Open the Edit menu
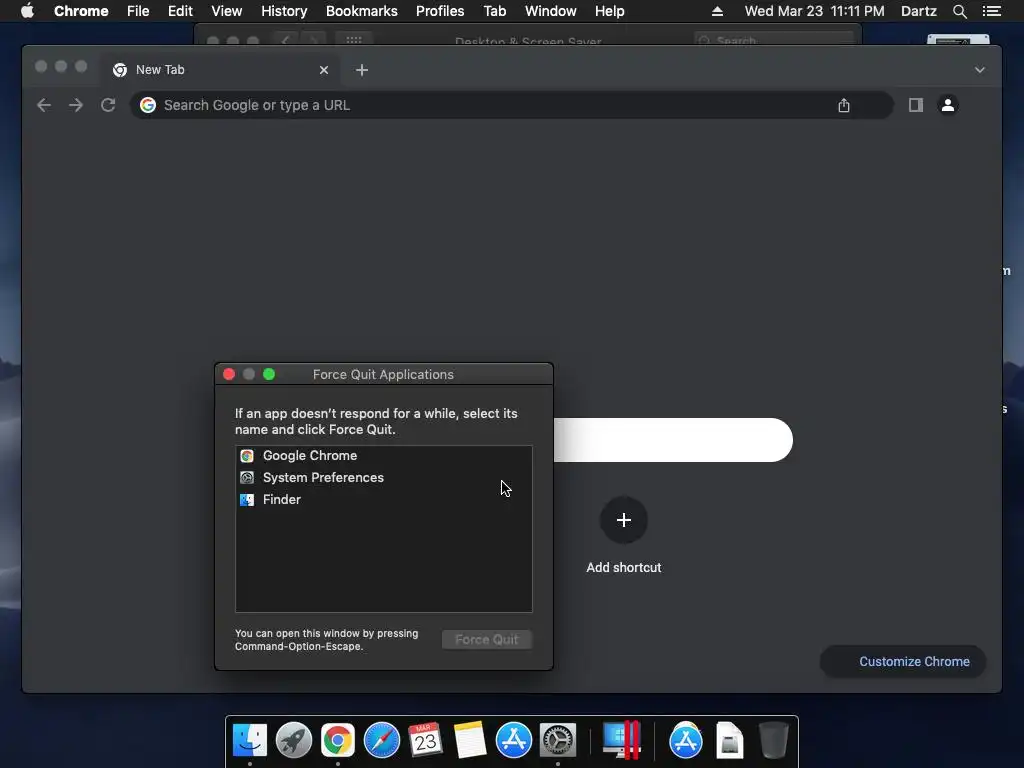The image size is (1024, 768). coord(180,11)
